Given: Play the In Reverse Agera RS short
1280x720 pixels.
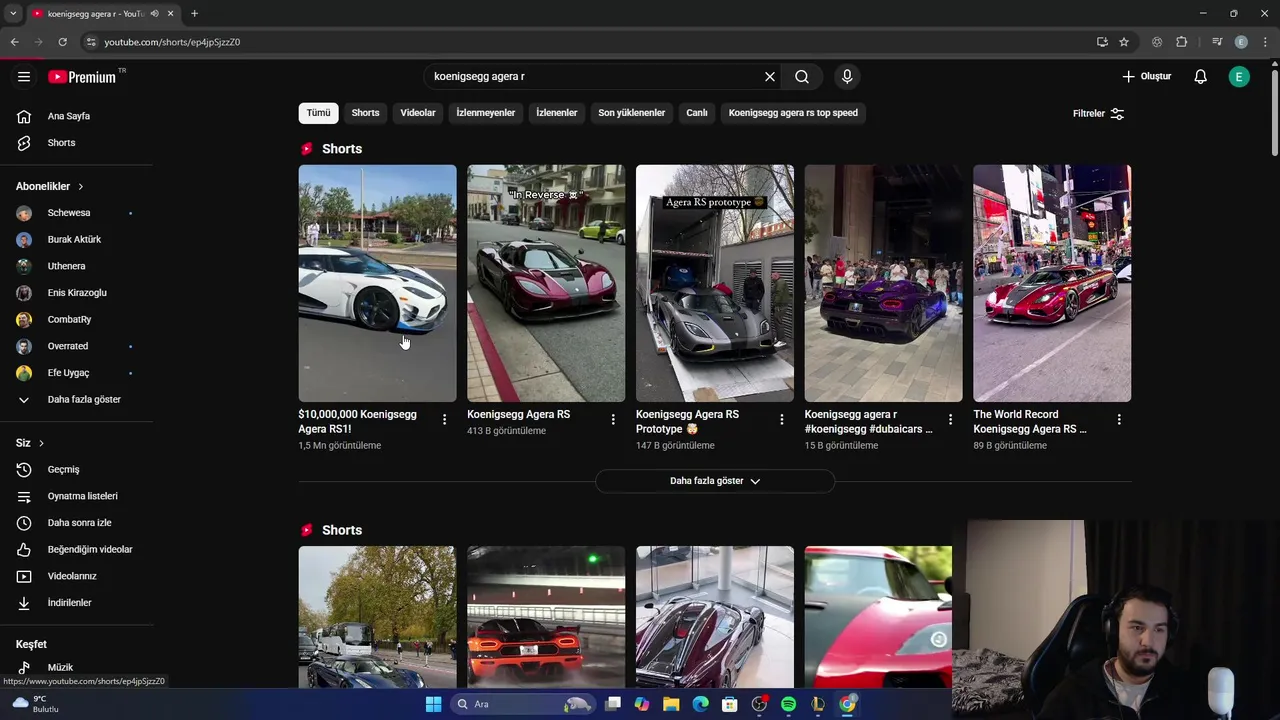Looking at the screenshot, I should click(546, 283).
